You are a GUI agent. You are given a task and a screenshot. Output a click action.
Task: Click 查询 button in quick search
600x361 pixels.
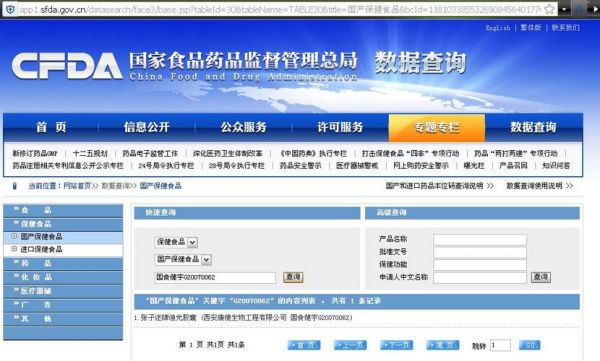(x=293, y=277)
